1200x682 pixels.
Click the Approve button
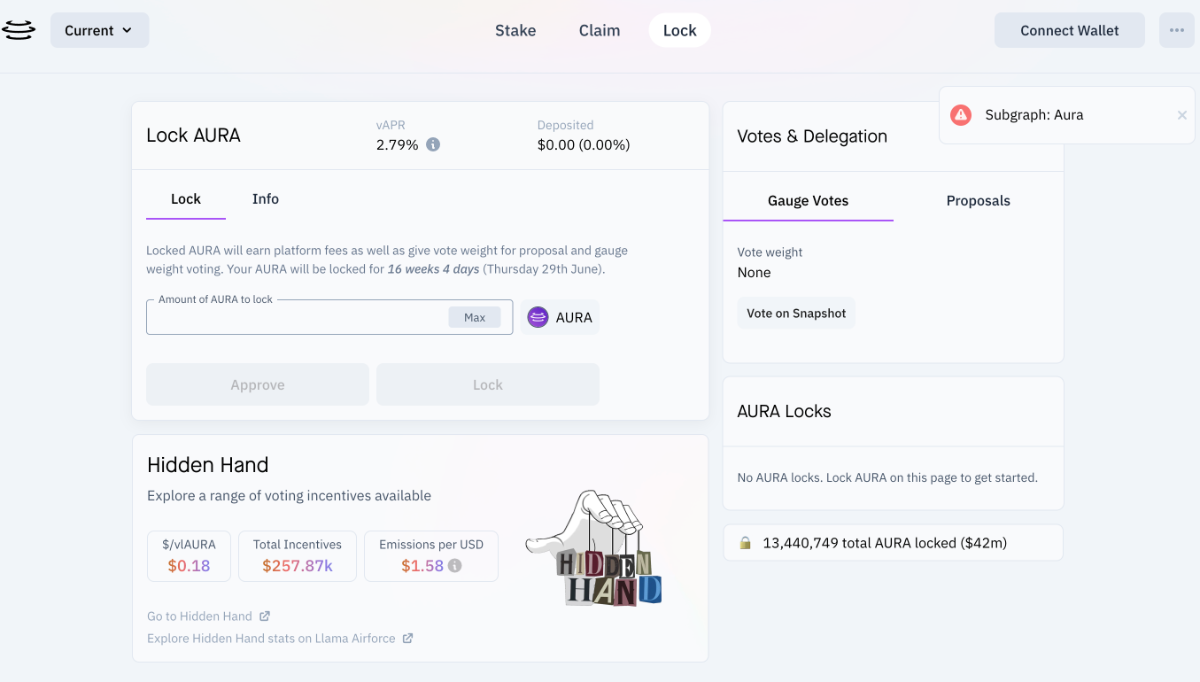258,385
